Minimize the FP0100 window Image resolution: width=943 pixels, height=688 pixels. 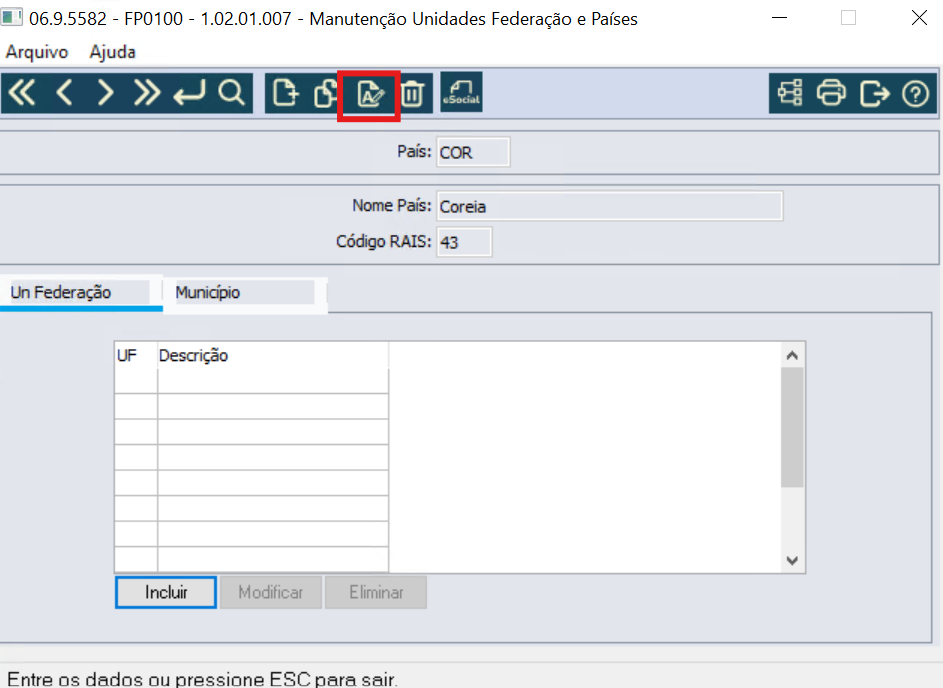tap(779, 18)
